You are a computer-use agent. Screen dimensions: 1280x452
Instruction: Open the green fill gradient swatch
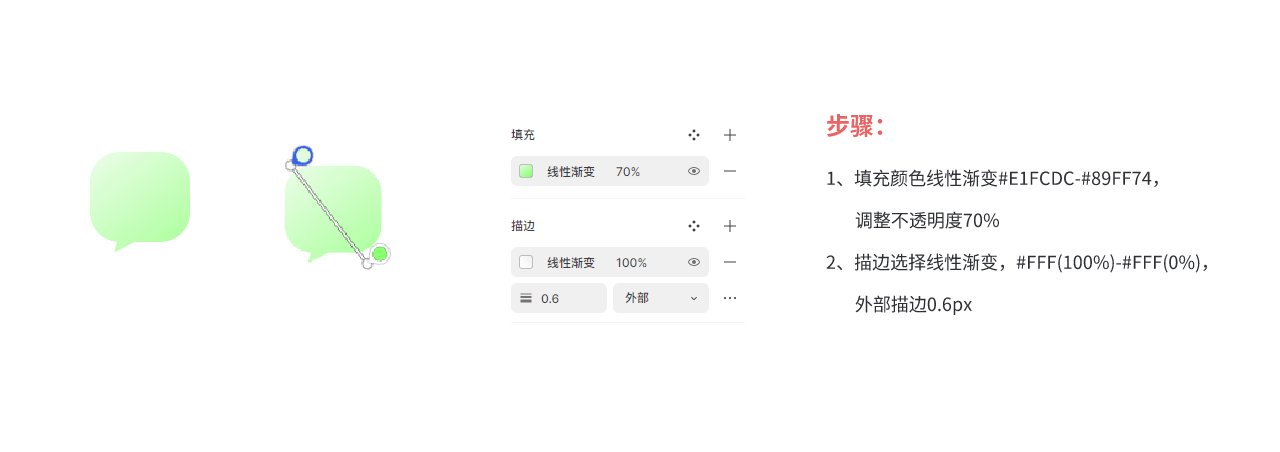pos(526,171)
